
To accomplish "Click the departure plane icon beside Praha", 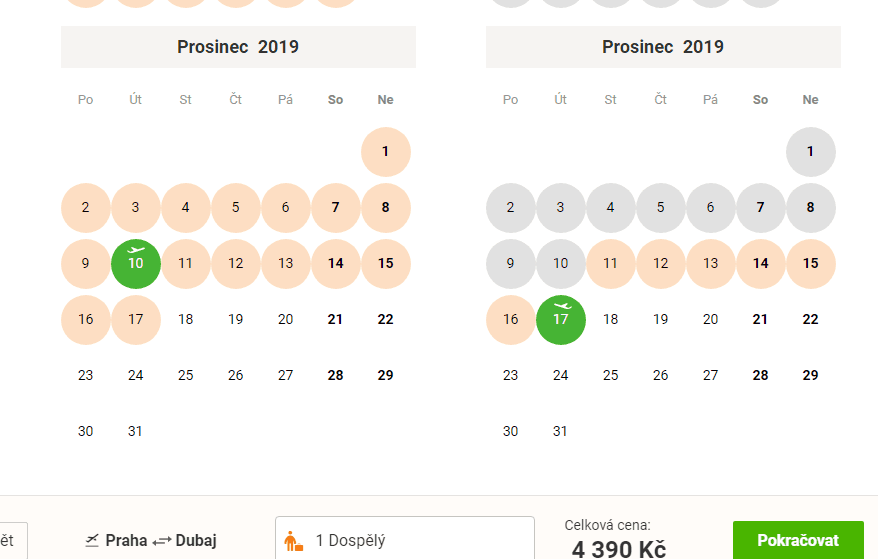I will (x=92, y=541).
